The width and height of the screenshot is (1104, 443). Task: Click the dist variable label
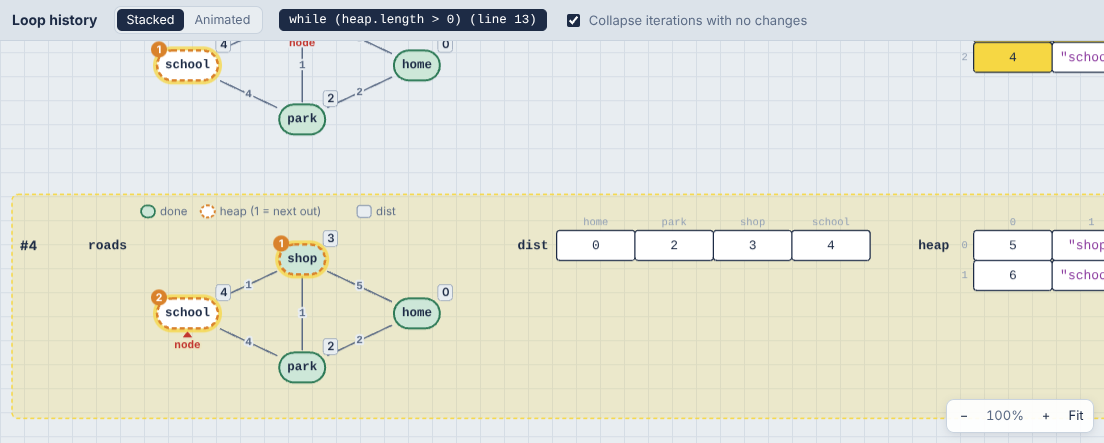click(x=533, y=246)
